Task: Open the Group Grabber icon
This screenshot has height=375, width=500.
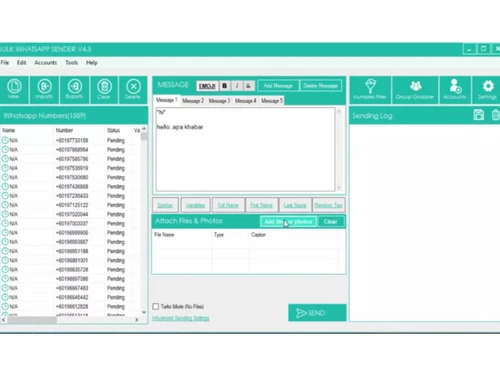Action: (415, 89)
